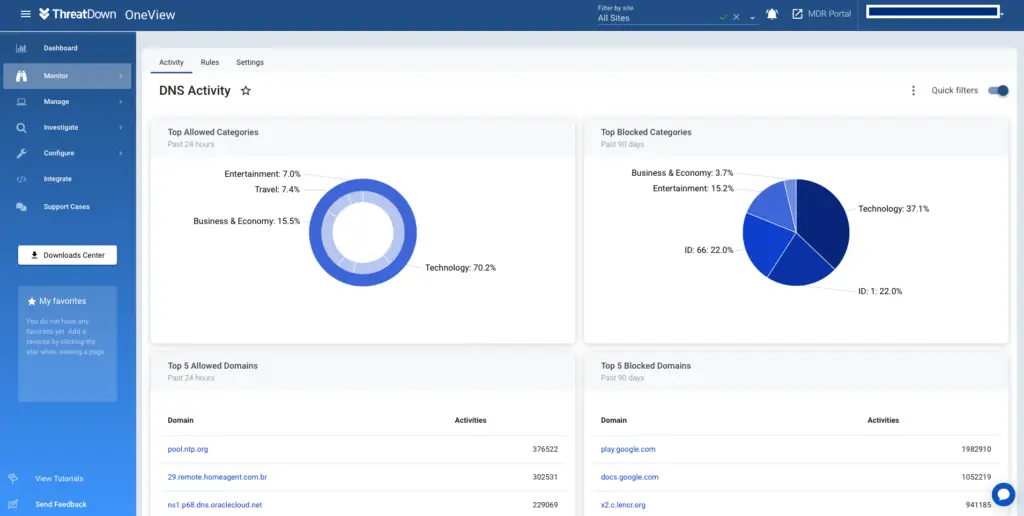Expand the Monitor sidebar submenu
Viewport: 1024px width, 516px height.
(x=121, y=76)
